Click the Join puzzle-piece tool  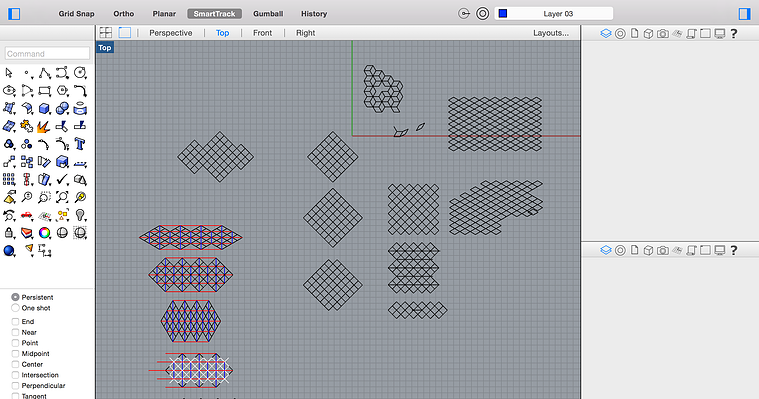click(x=27, y=126)
